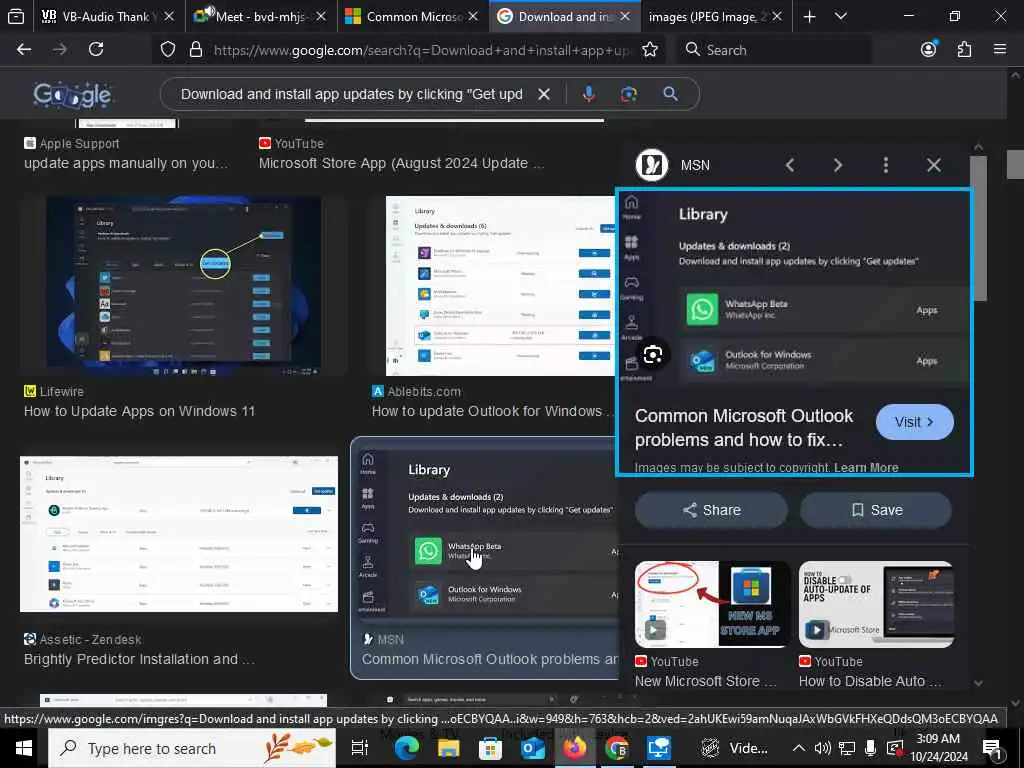Image resolution: width=1024 pixels, height=768 pixels.
Task: Open the taskbar clock and date
Action: (x=938, y=748)
